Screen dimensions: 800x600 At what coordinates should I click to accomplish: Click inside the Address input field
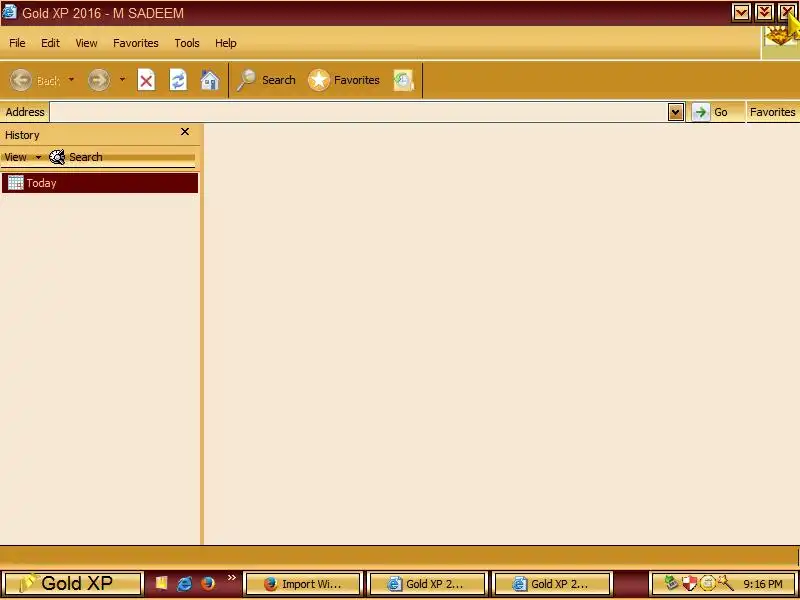click(358, 112)
